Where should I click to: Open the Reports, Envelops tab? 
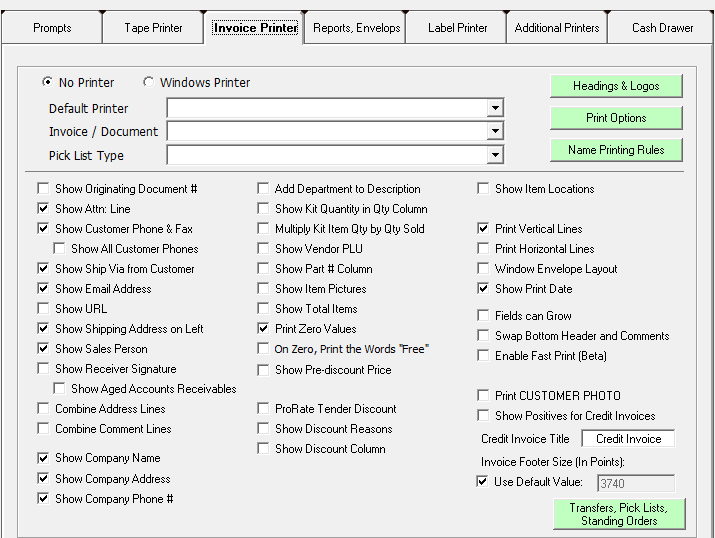pyautogui.click(x=356, y=28)
